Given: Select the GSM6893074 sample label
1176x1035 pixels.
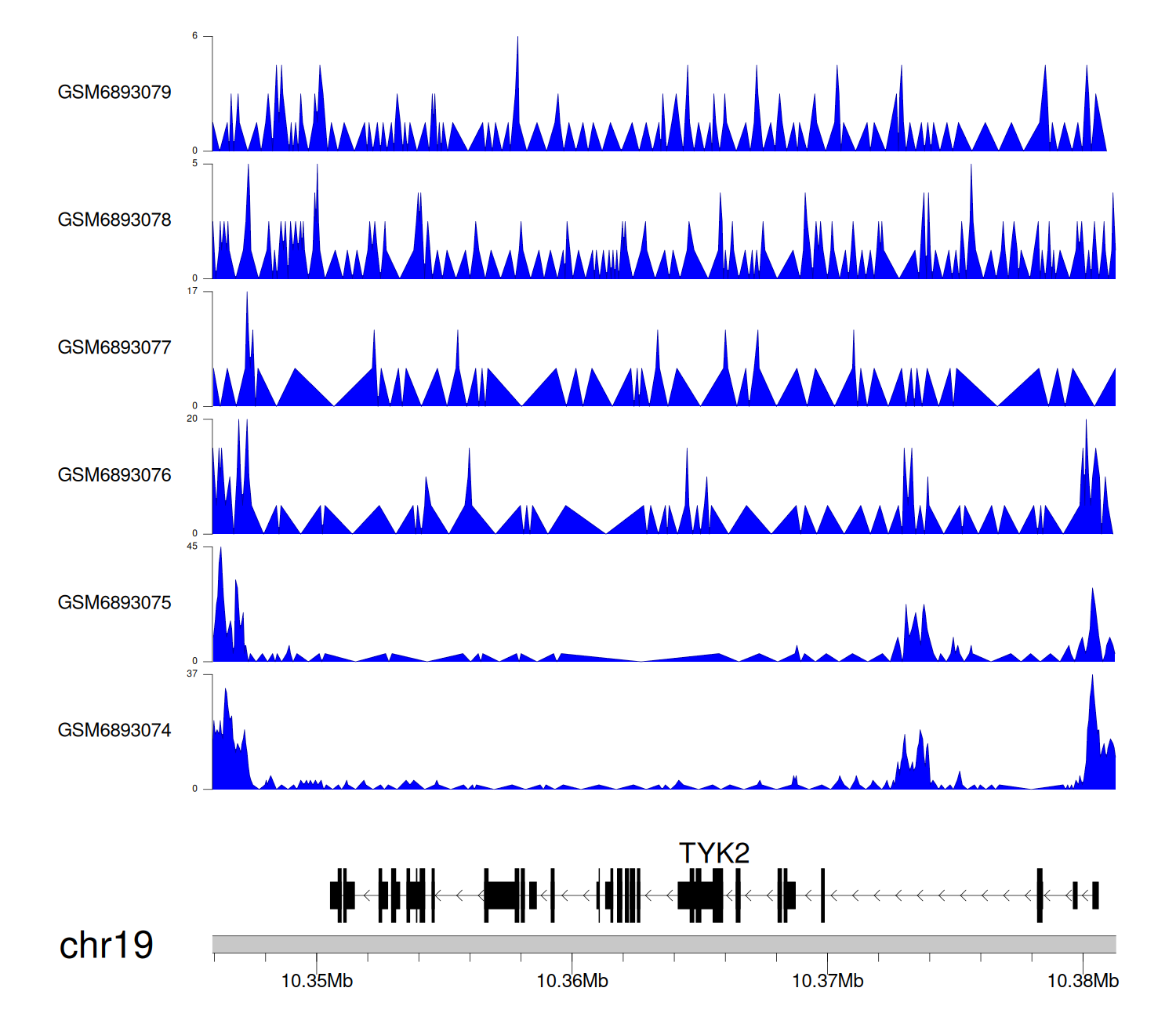Looking at the screenshot, I should (114, 731).
